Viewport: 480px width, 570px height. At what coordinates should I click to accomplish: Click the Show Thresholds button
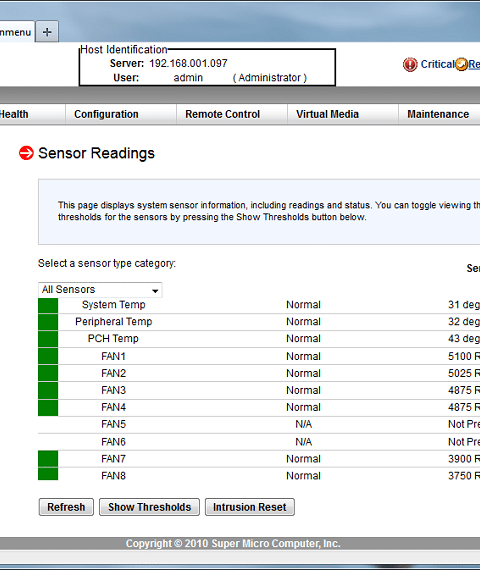(x=149, y=507)
